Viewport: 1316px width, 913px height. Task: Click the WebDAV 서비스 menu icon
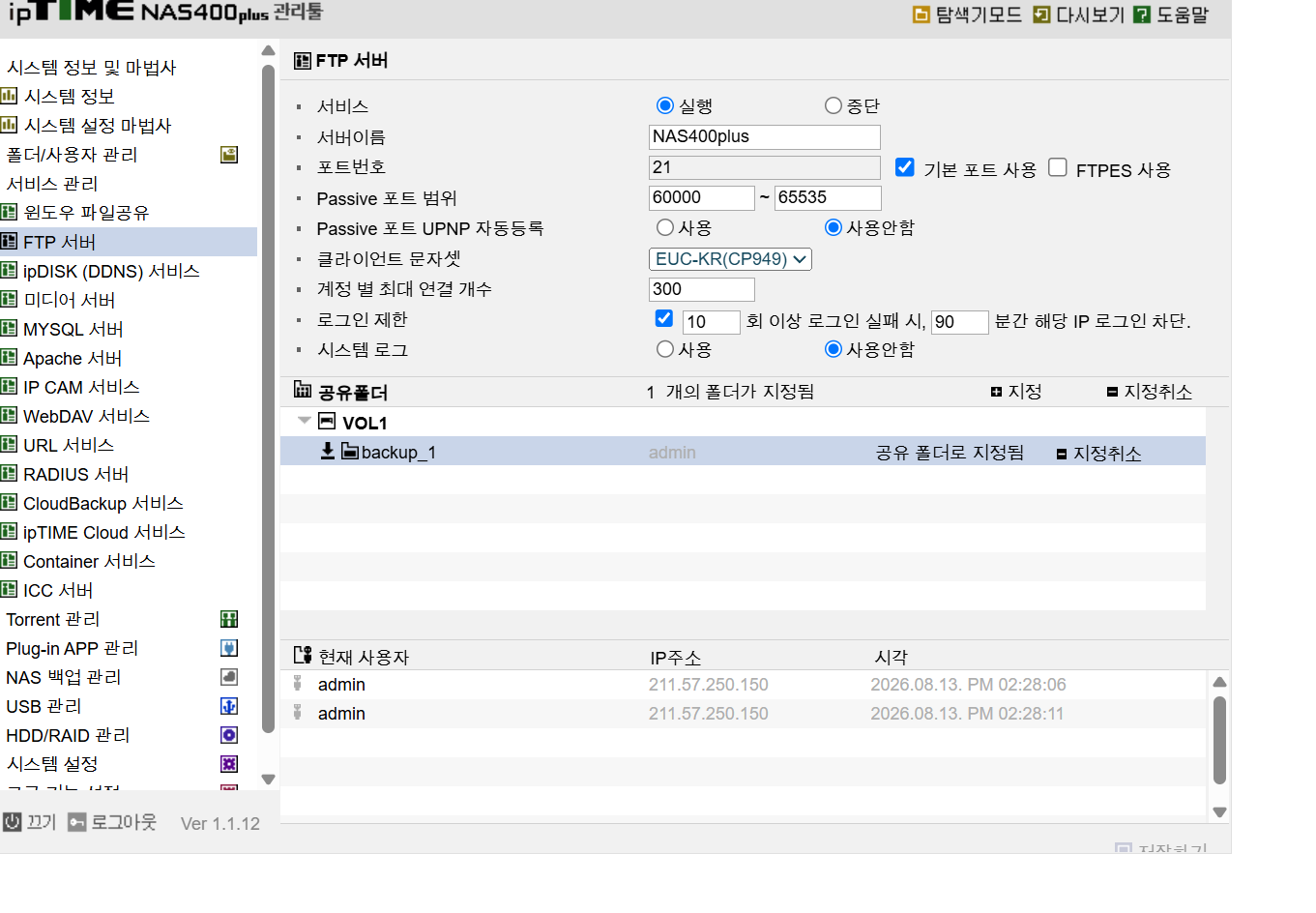point(9,415)
